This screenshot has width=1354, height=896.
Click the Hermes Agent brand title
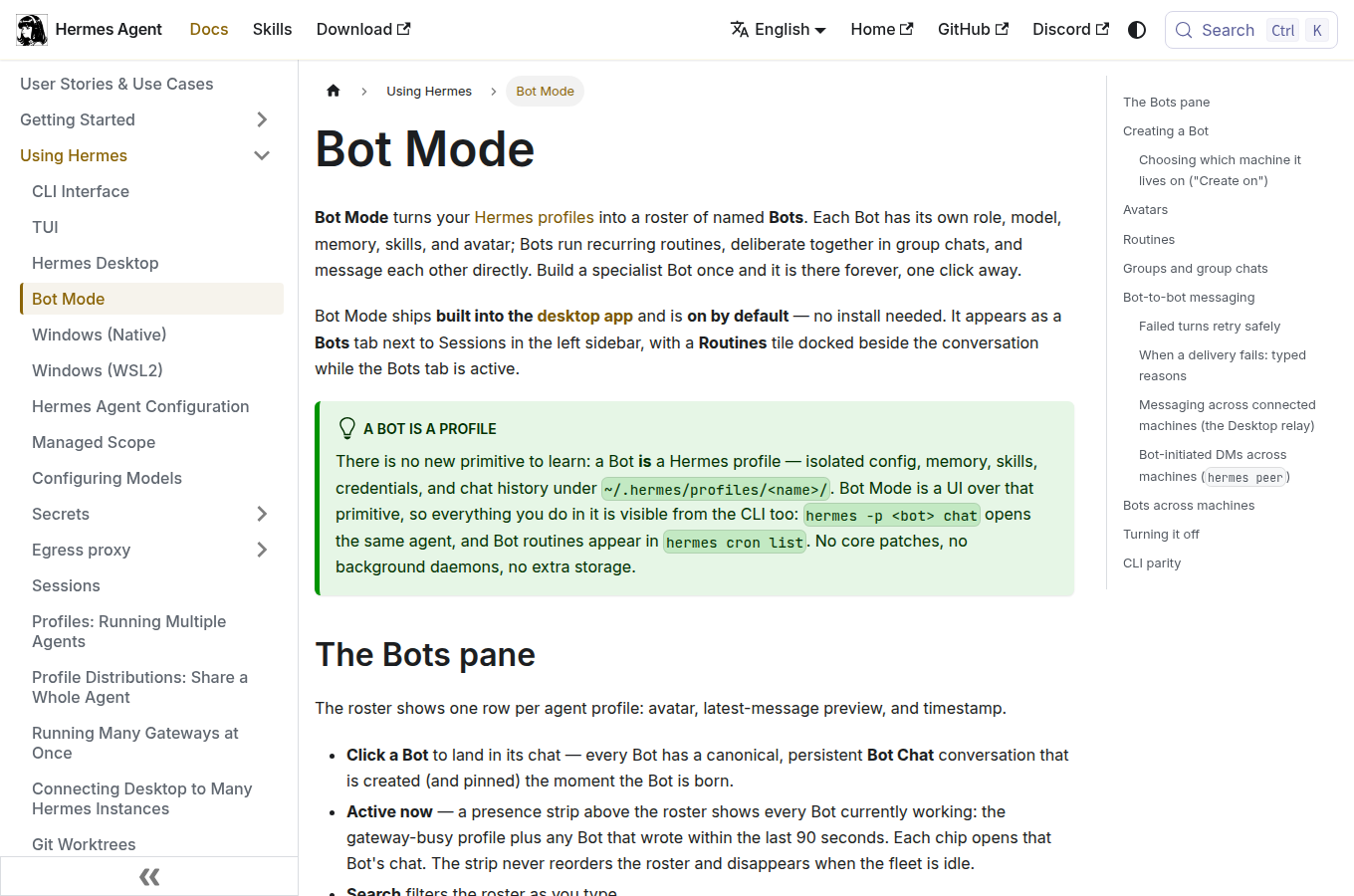point(109,30)
